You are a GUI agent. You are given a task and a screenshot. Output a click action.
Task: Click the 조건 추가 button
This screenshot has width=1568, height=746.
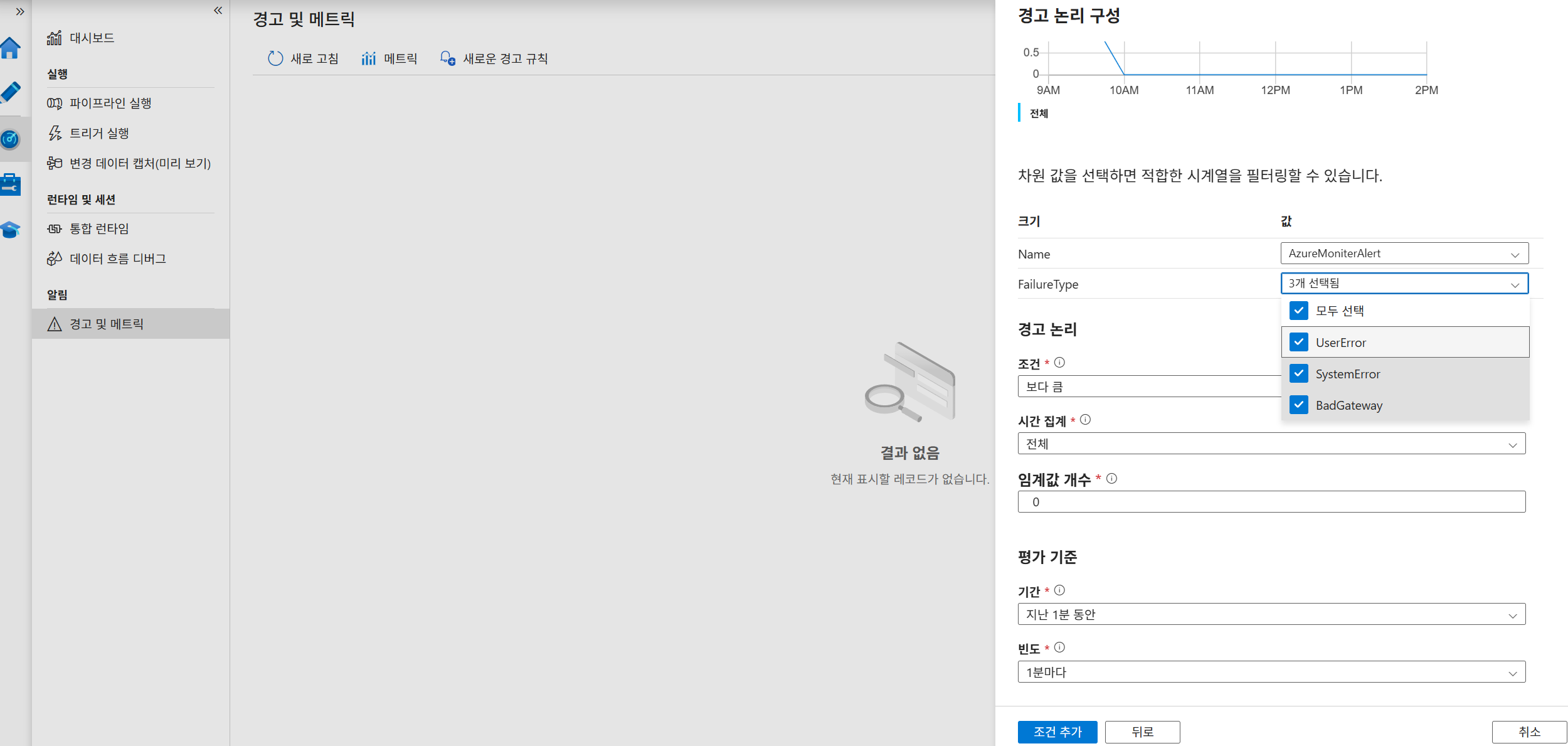[x=1057, y=732]
